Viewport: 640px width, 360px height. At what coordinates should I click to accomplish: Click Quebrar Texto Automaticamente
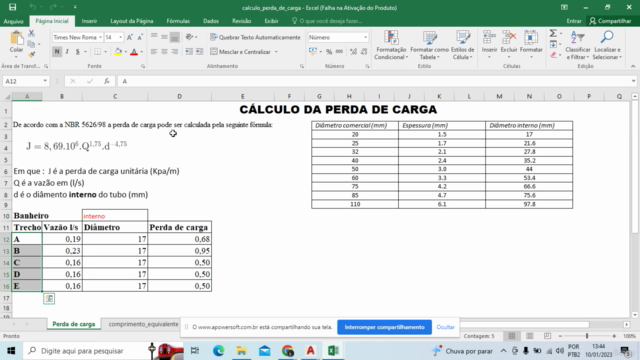click(x=255, y=37)
